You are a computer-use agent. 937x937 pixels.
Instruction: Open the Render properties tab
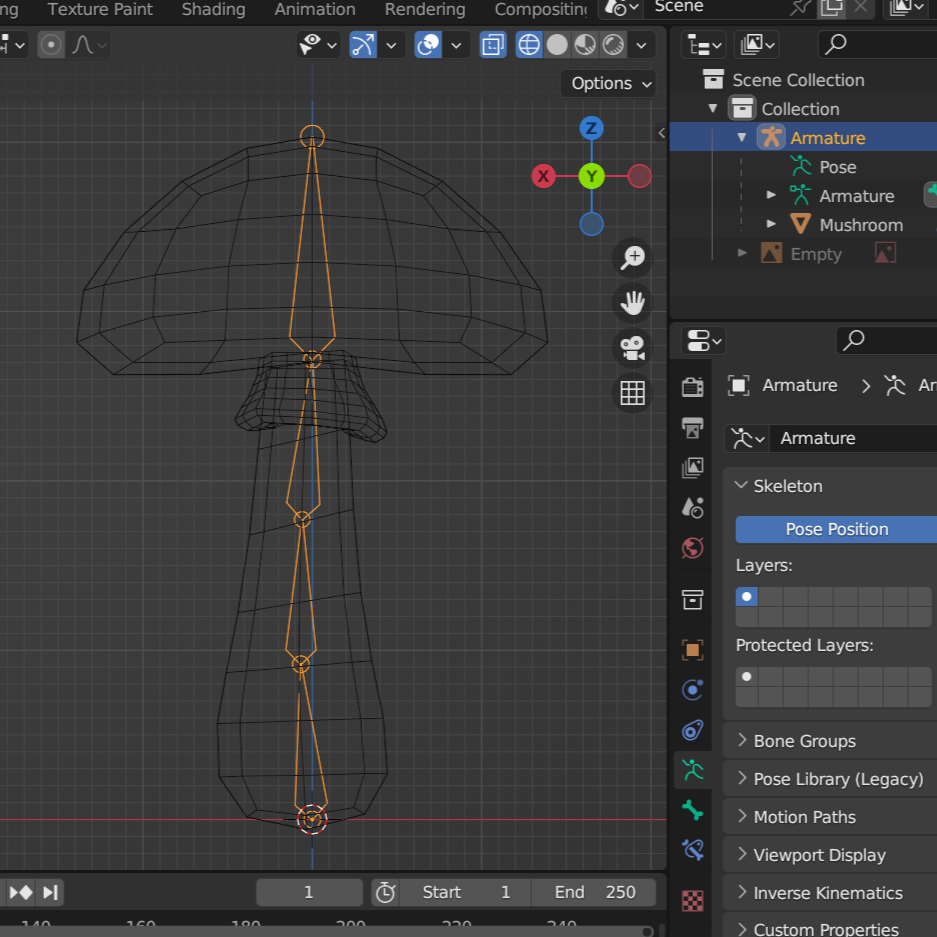pos(692,387)
